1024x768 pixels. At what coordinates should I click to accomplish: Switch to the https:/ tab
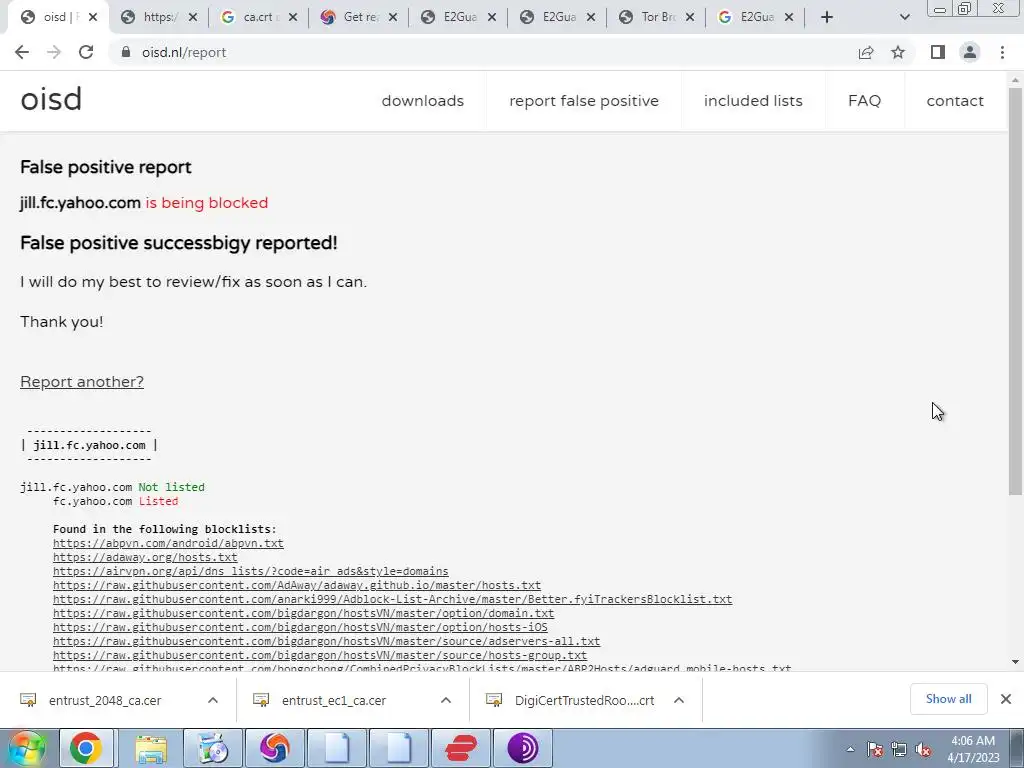coord(159,17)
